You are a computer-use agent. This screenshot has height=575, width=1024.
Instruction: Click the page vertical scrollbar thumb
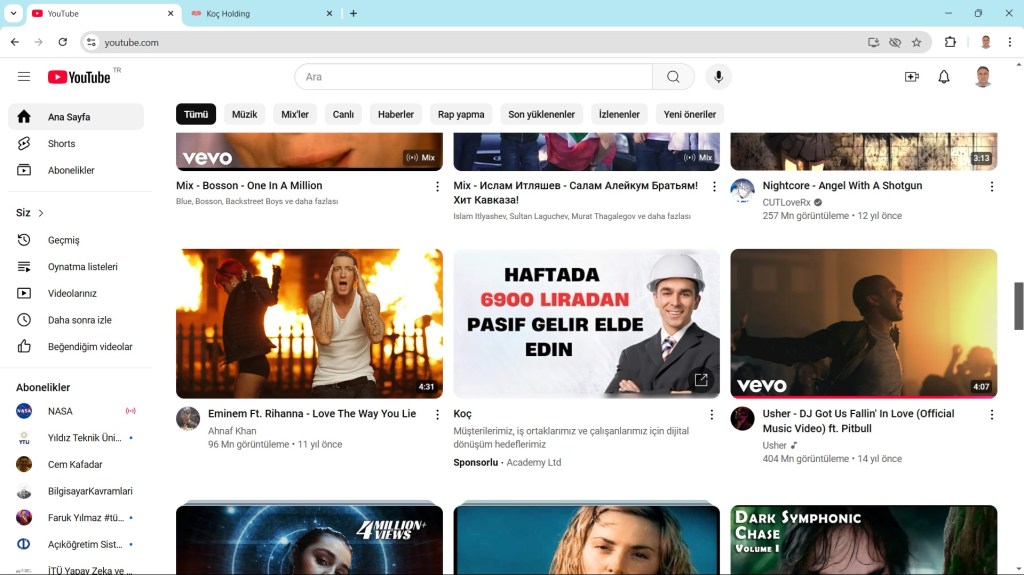(1018, 305)
